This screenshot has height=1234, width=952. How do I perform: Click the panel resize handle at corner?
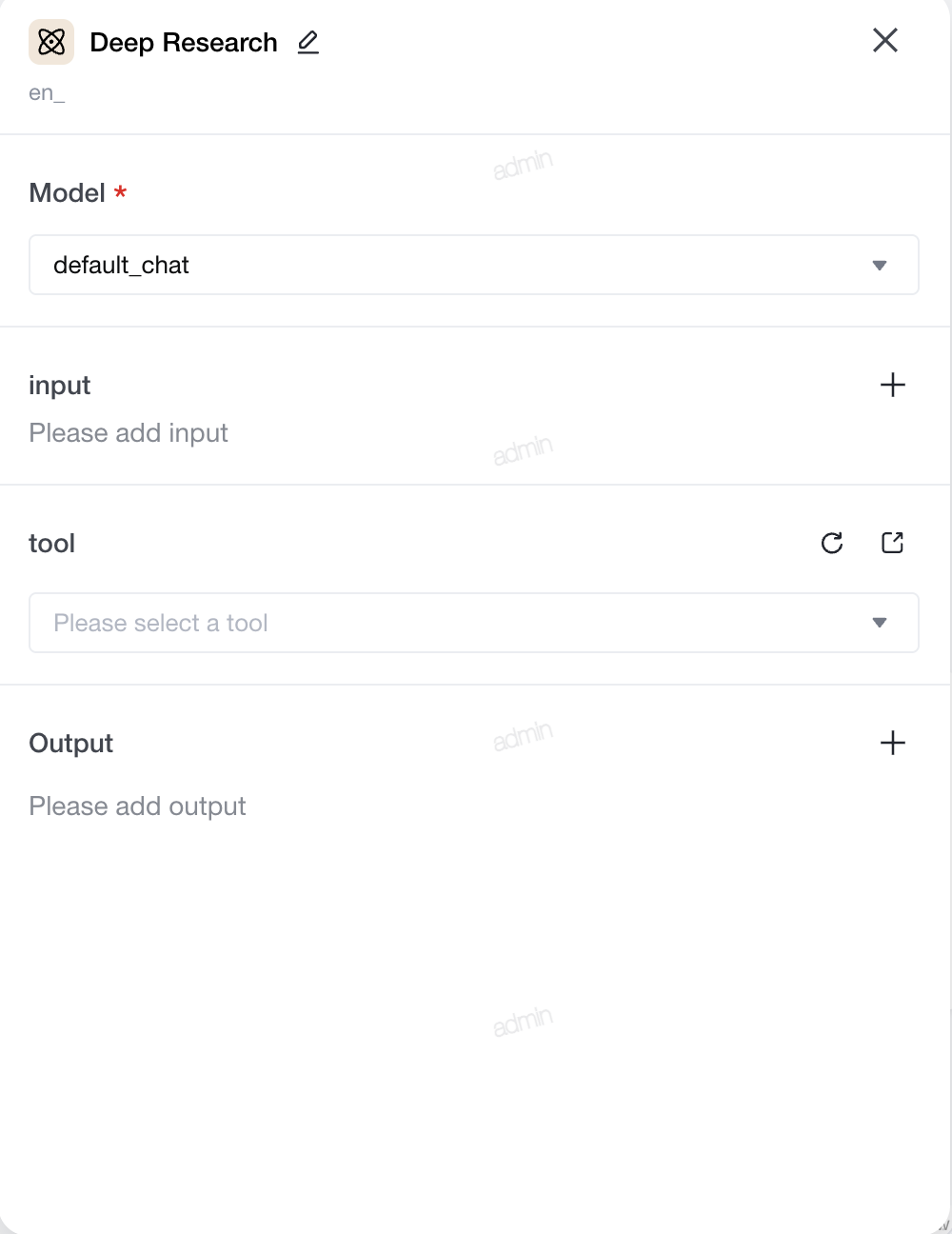tap(942, 1225)
